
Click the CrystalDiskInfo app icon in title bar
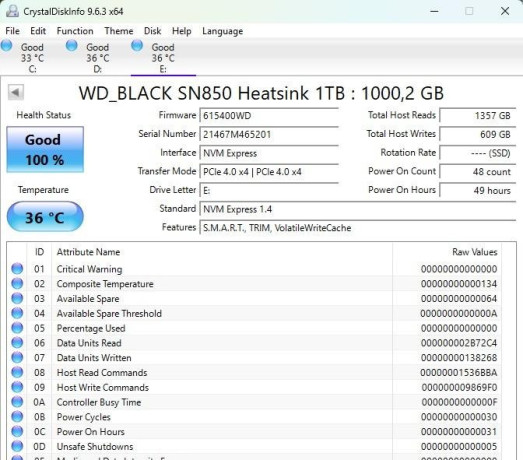[x=12, y=11]
